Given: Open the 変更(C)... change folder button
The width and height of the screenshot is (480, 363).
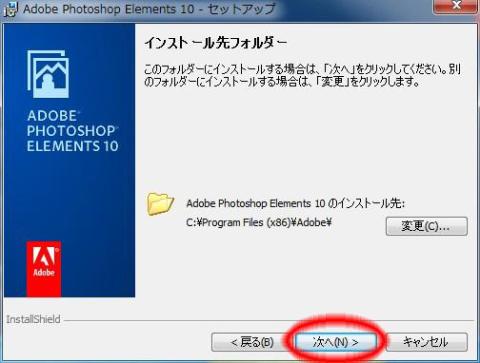Looking at the screenshot, I should [427, 226].
